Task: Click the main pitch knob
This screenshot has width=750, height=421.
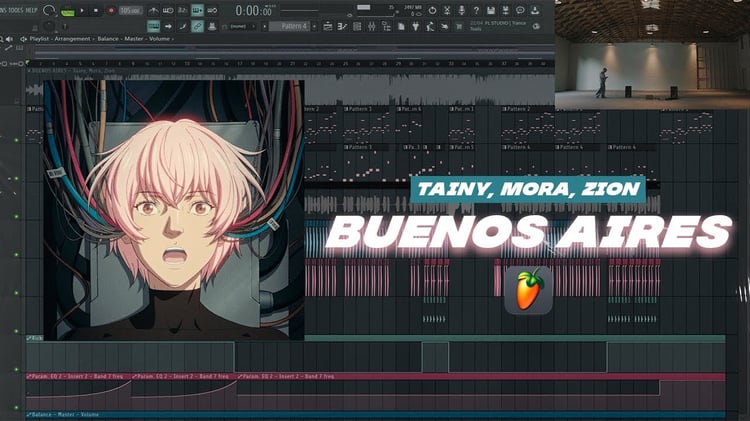Action: [x=49, y=26]
